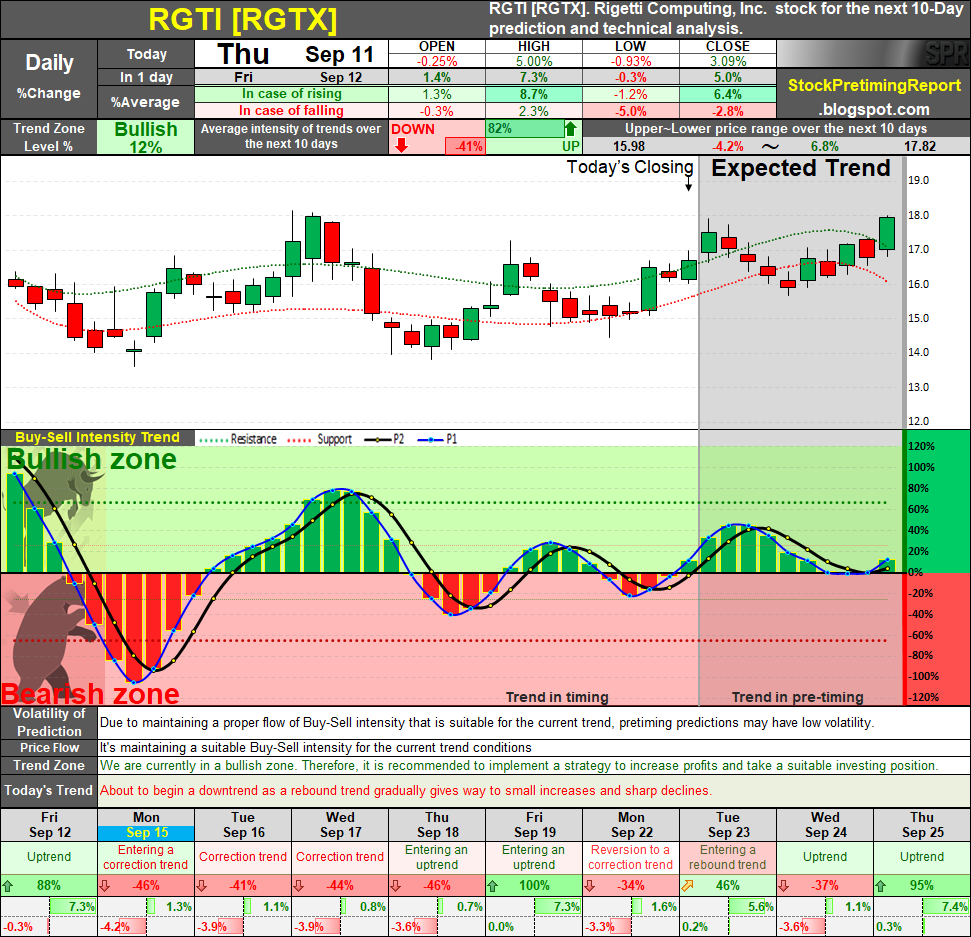
Task: Click the 19.0 price axis label
Action: coord(918,180)
